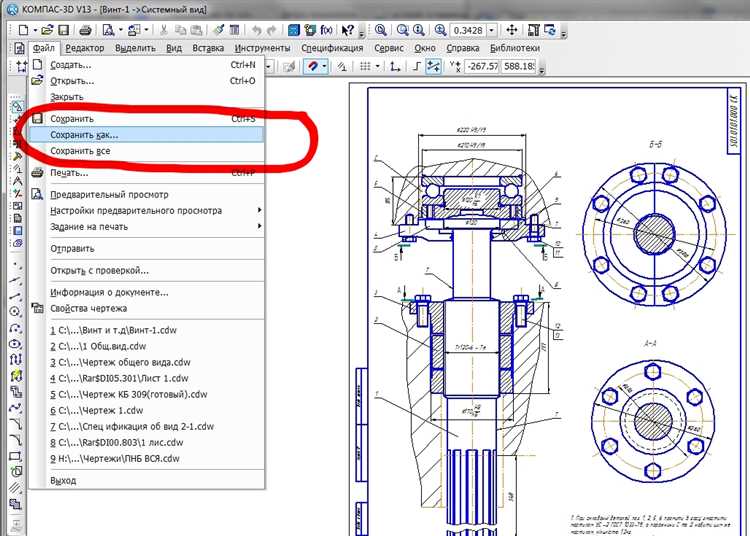Viewport: 750px width, 536px height.
Task: Click 'Предварительный просмотр' entry
Action: point(146,195)
